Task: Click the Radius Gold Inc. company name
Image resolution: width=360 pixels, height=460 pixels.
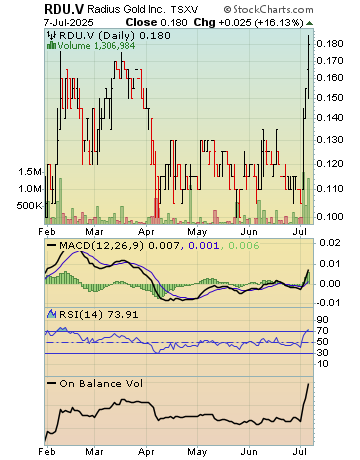Action: point(126,9)
